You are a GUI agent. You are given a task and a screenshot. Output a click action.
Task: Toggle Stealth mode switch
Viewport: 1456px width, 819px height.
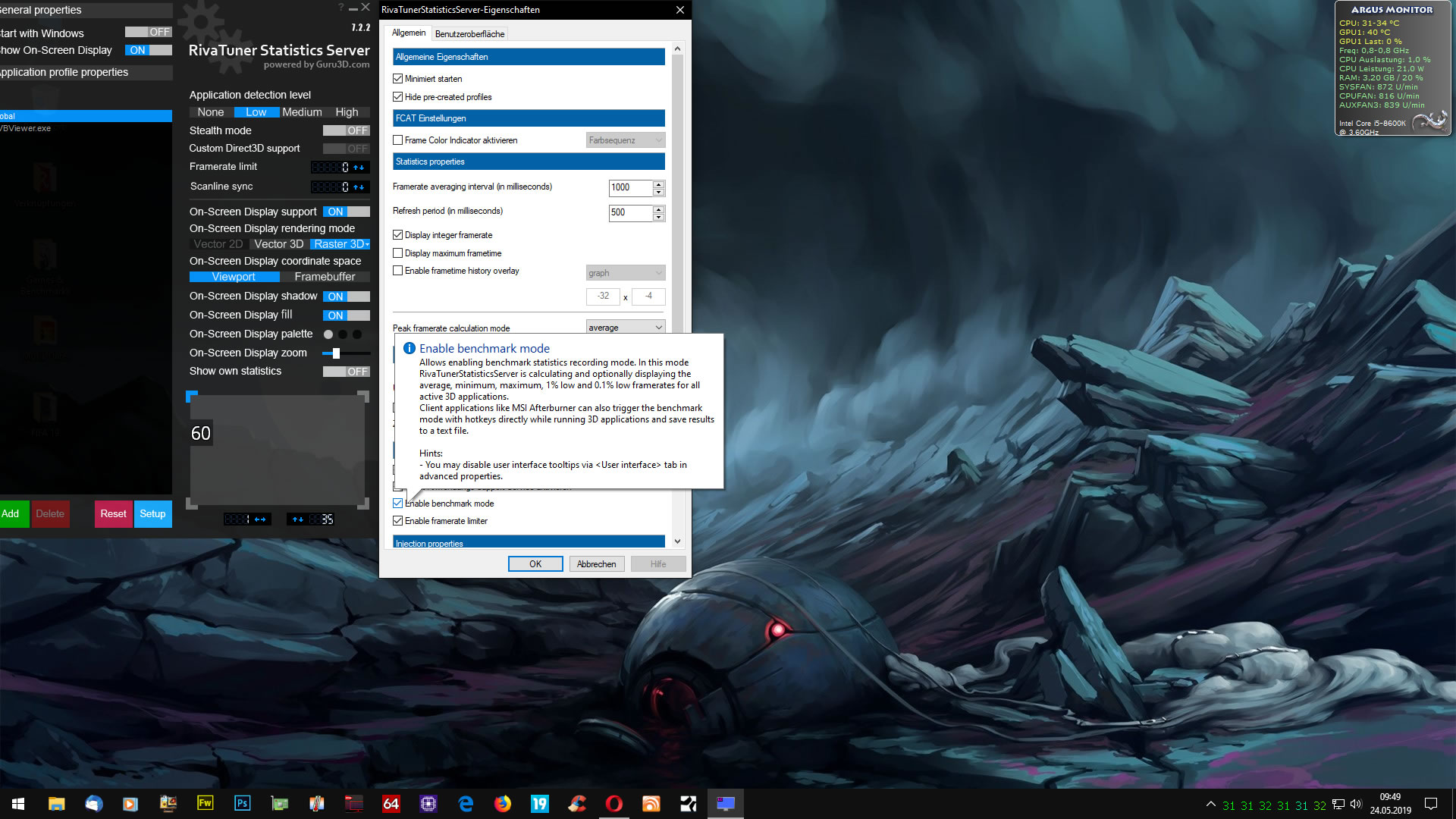point(347,130)
